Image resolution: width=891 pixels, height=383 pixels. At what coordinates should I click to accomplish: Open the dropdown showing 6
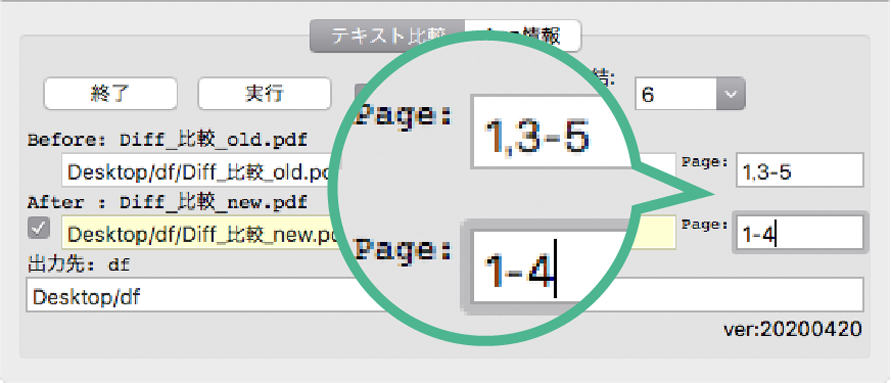(690, 93)
